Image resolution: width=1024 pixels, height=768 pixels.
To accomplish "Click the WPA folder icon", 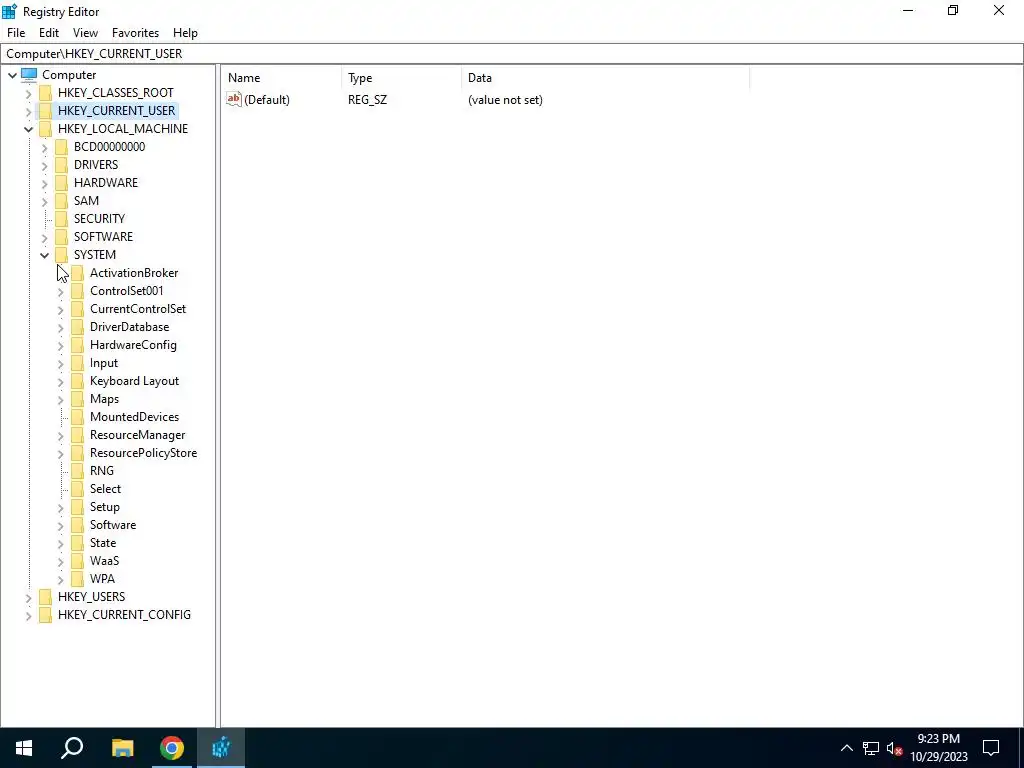I will point(77,579).
